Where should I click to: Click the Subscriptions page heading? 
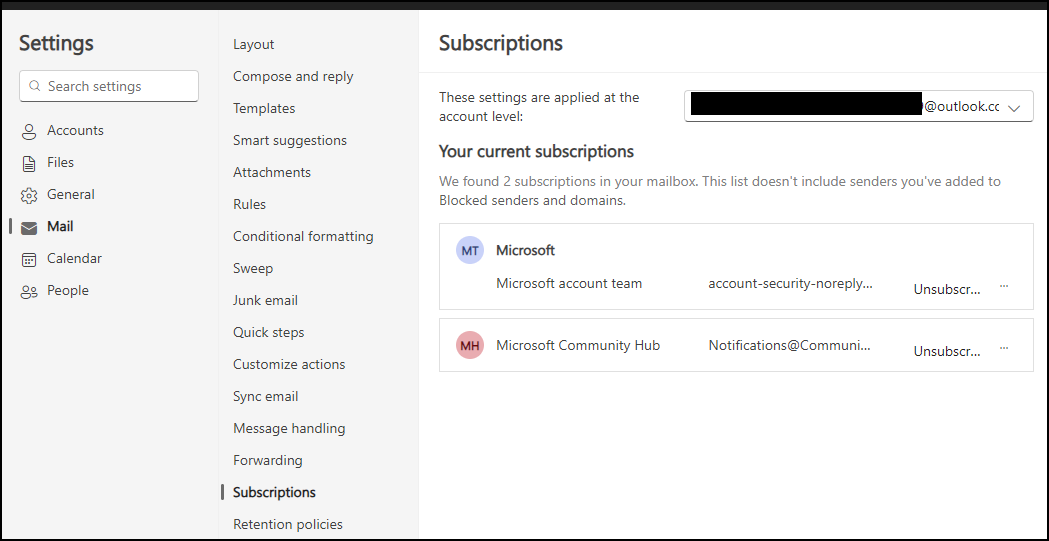coord(500,43)
